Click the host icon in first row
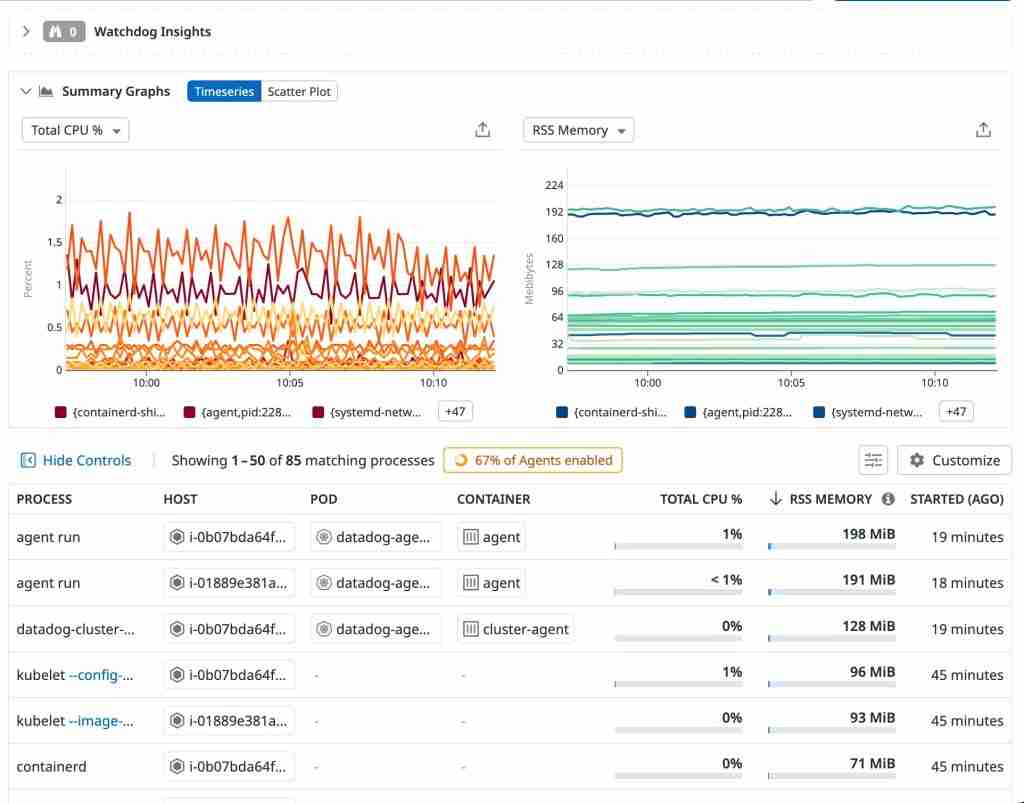 (x=177, y=537)
